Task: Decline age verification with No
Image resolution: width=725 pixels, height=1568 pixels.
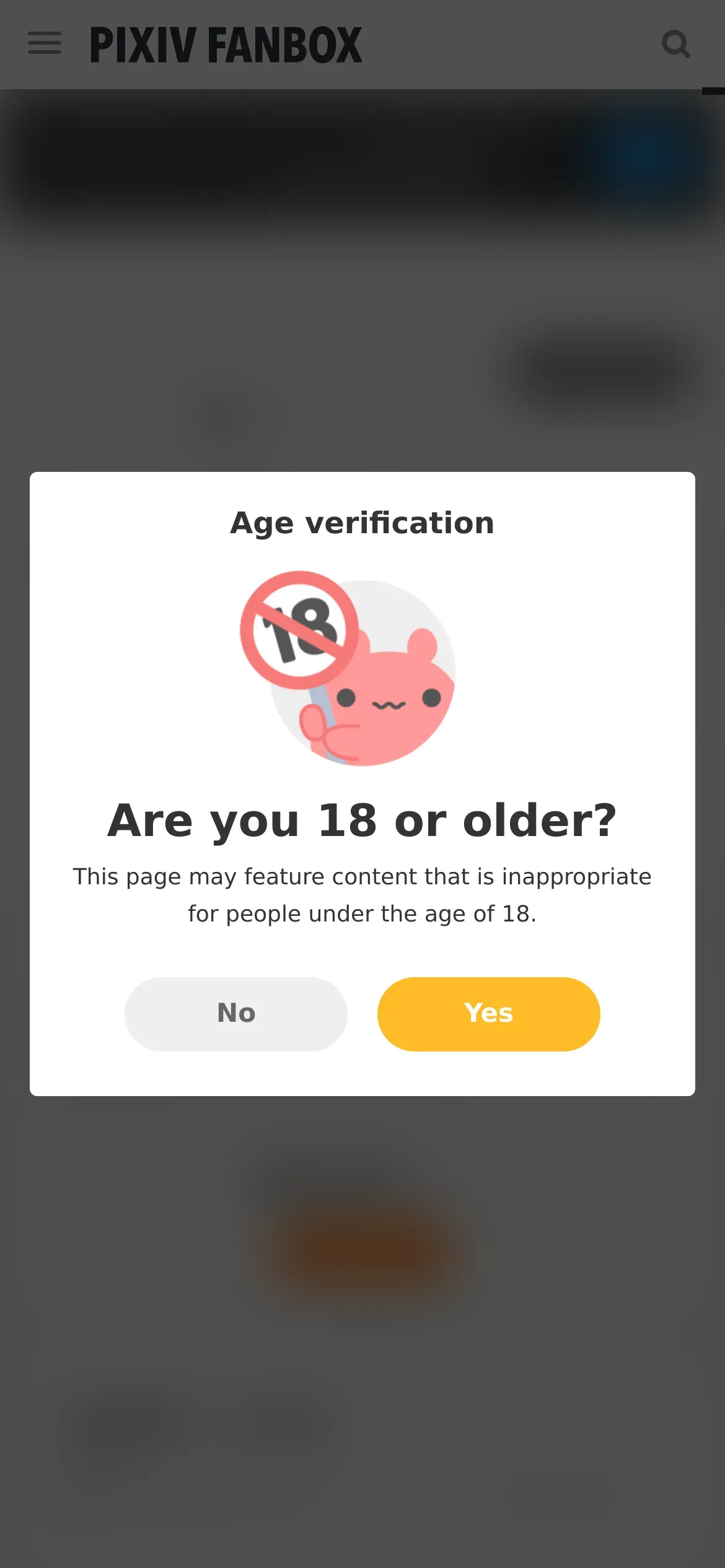Action: (x=236, y=1014)
